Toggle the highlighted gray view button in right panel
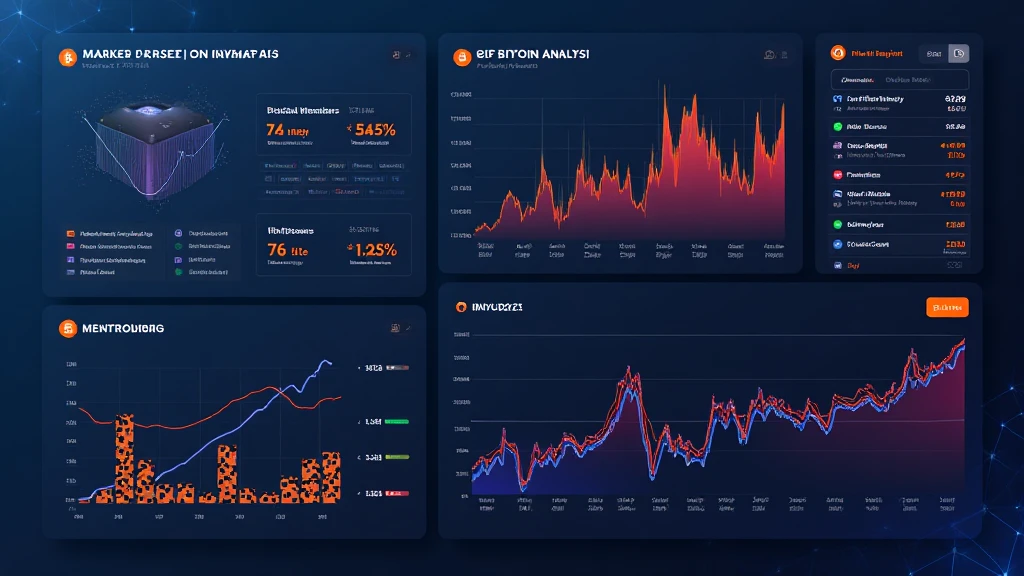This screenshot has width=1024, height=576. (x=957, y=53)
